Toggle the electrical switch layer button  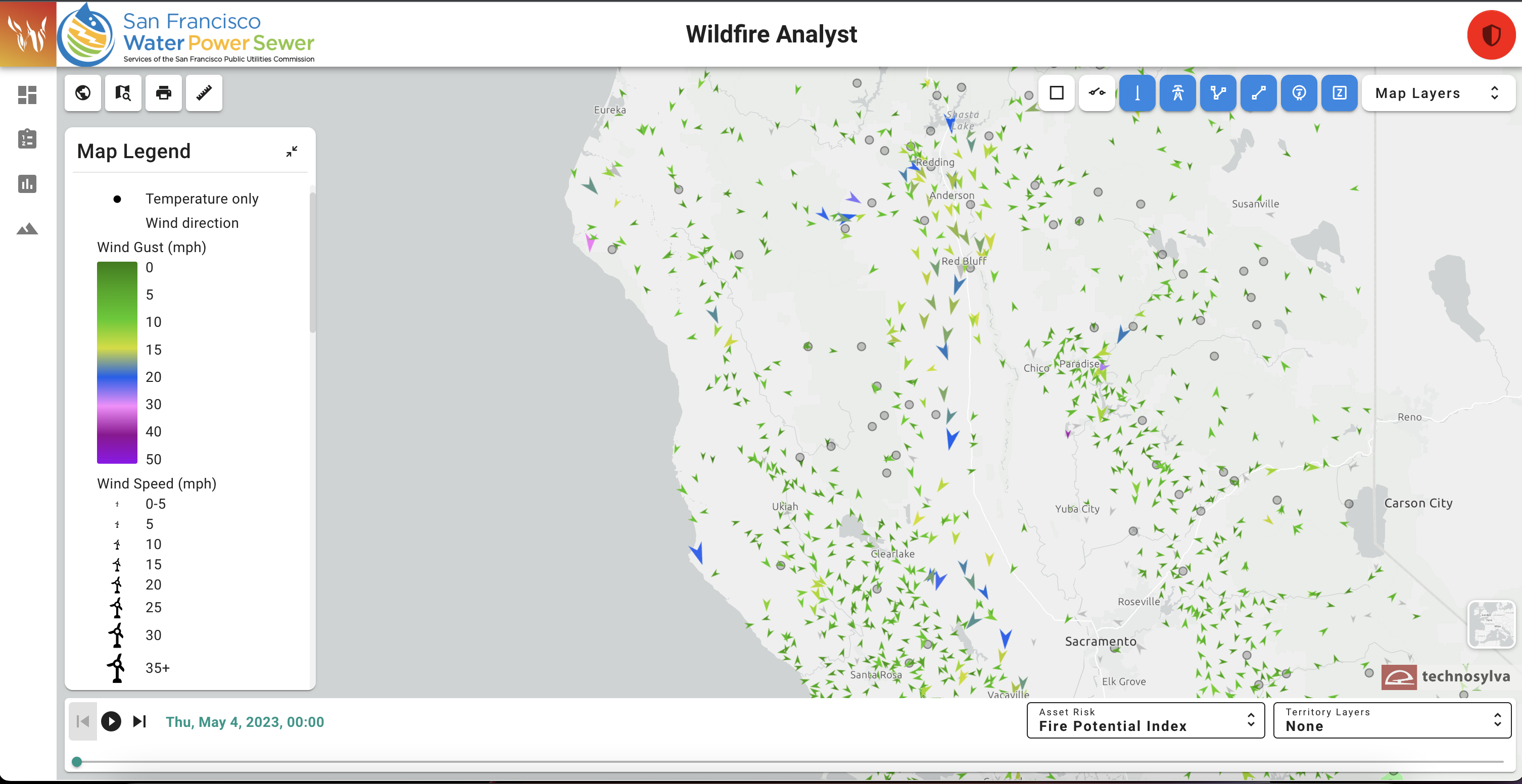(1097, 93)
